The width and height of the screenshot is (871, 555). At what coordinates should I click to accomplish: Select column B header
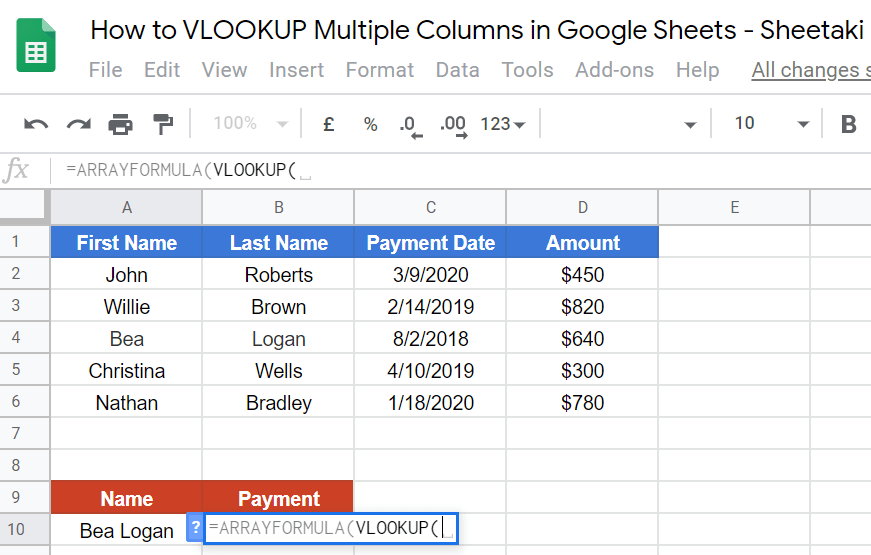coord(278,207)
